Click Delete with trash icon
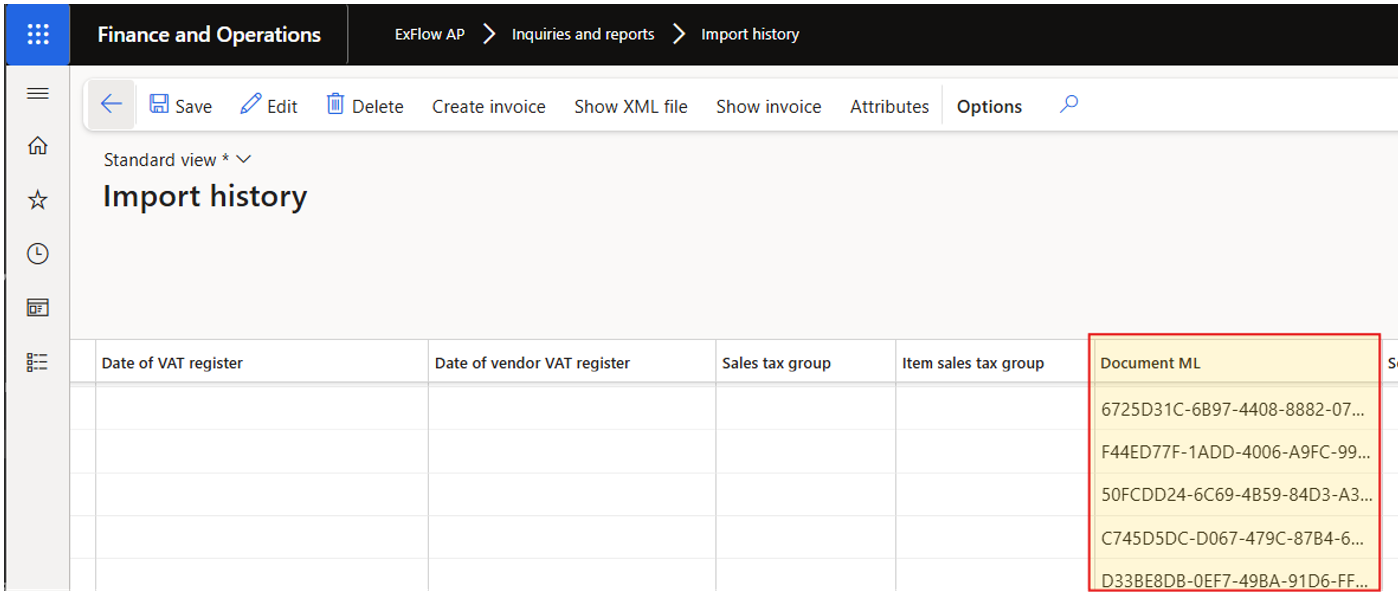The width and height of the screenshot is (1398, 596). point(365,106)
